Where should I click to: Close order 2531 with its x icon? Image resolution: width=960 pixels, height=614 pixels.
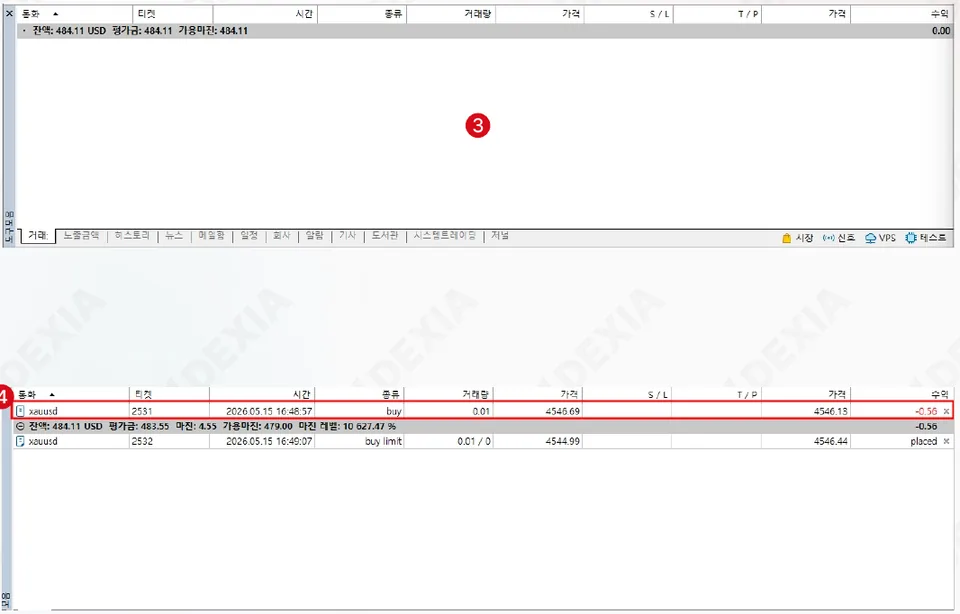[x=947, y=411]
